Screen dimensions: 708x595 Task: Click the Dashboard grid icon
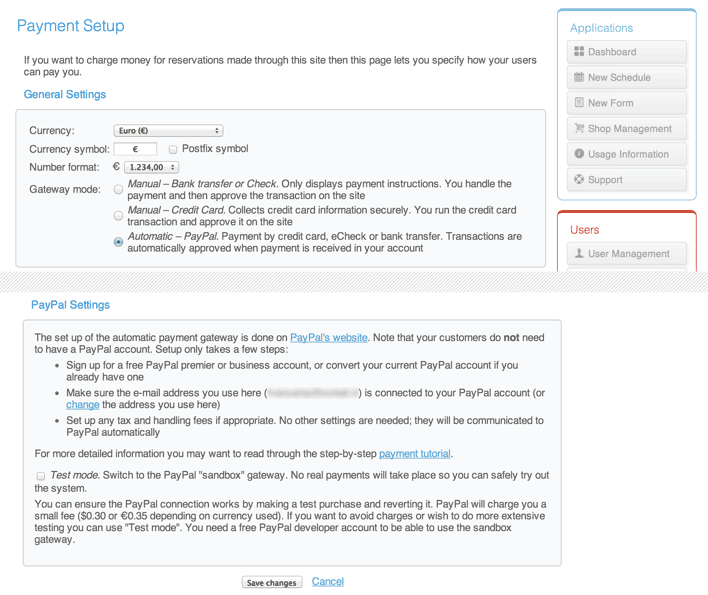coord(579,52)
